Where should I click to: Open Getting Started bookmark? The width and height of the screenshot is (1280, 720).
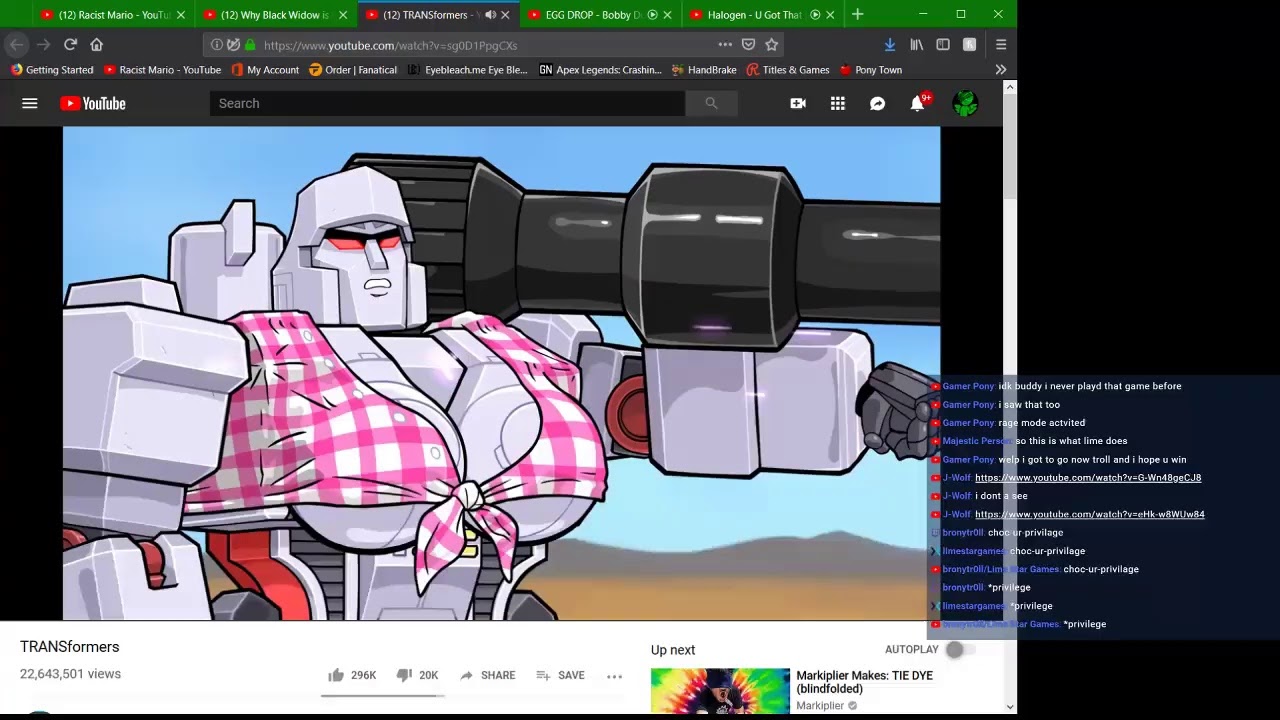pyautogui.click(x=52, y=70)
